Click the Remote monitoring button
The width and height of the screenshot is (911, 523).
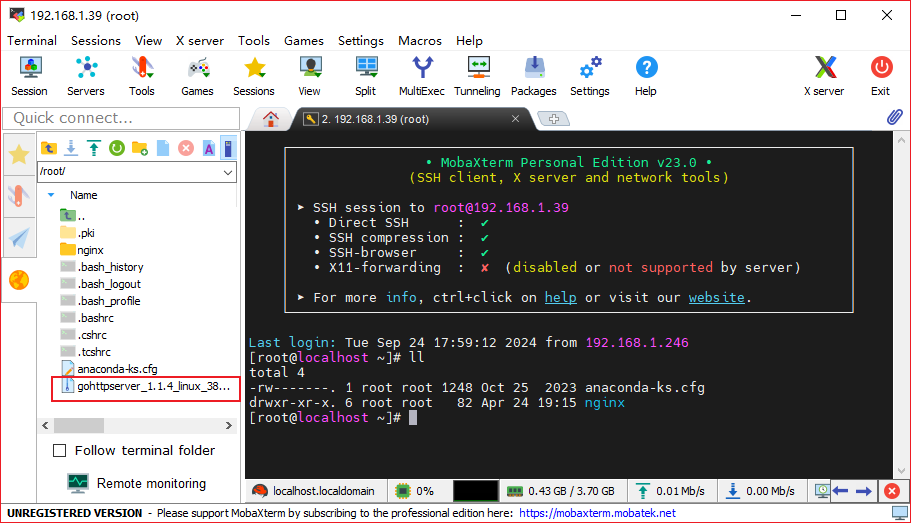pos(137,483)
